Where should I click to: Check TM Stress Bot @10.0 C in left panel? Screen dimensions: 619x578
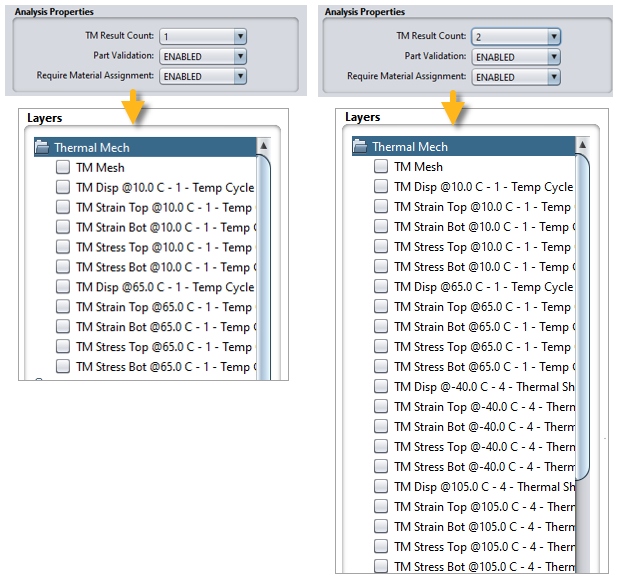coord(63,266)
